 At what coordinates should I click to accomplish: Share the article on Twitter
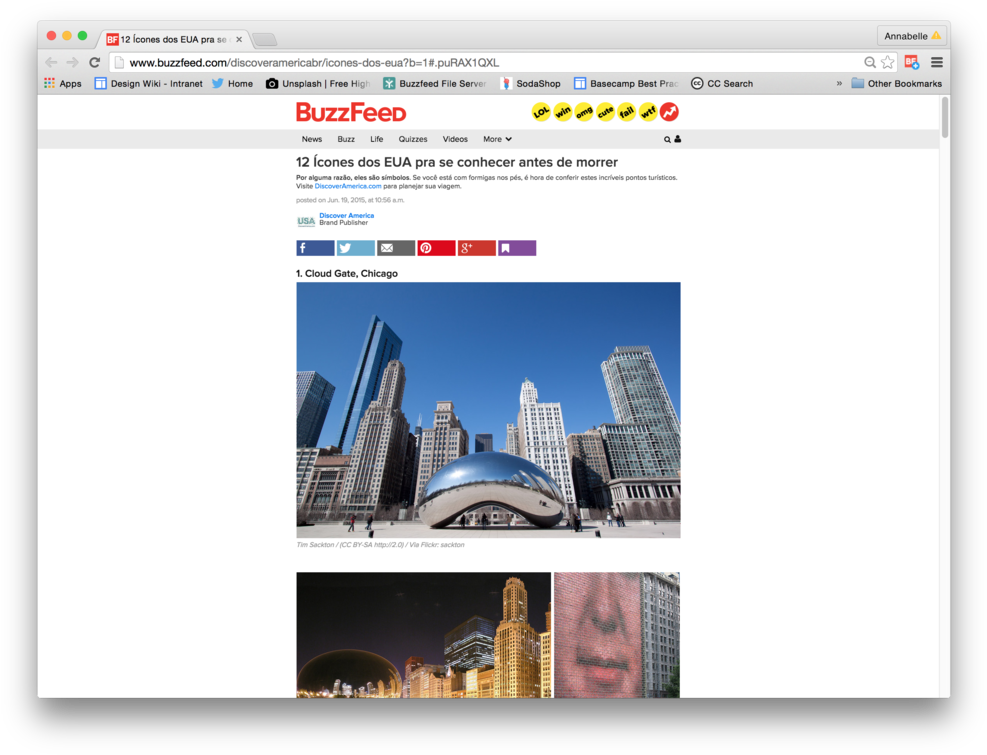[x=354, y=247]
